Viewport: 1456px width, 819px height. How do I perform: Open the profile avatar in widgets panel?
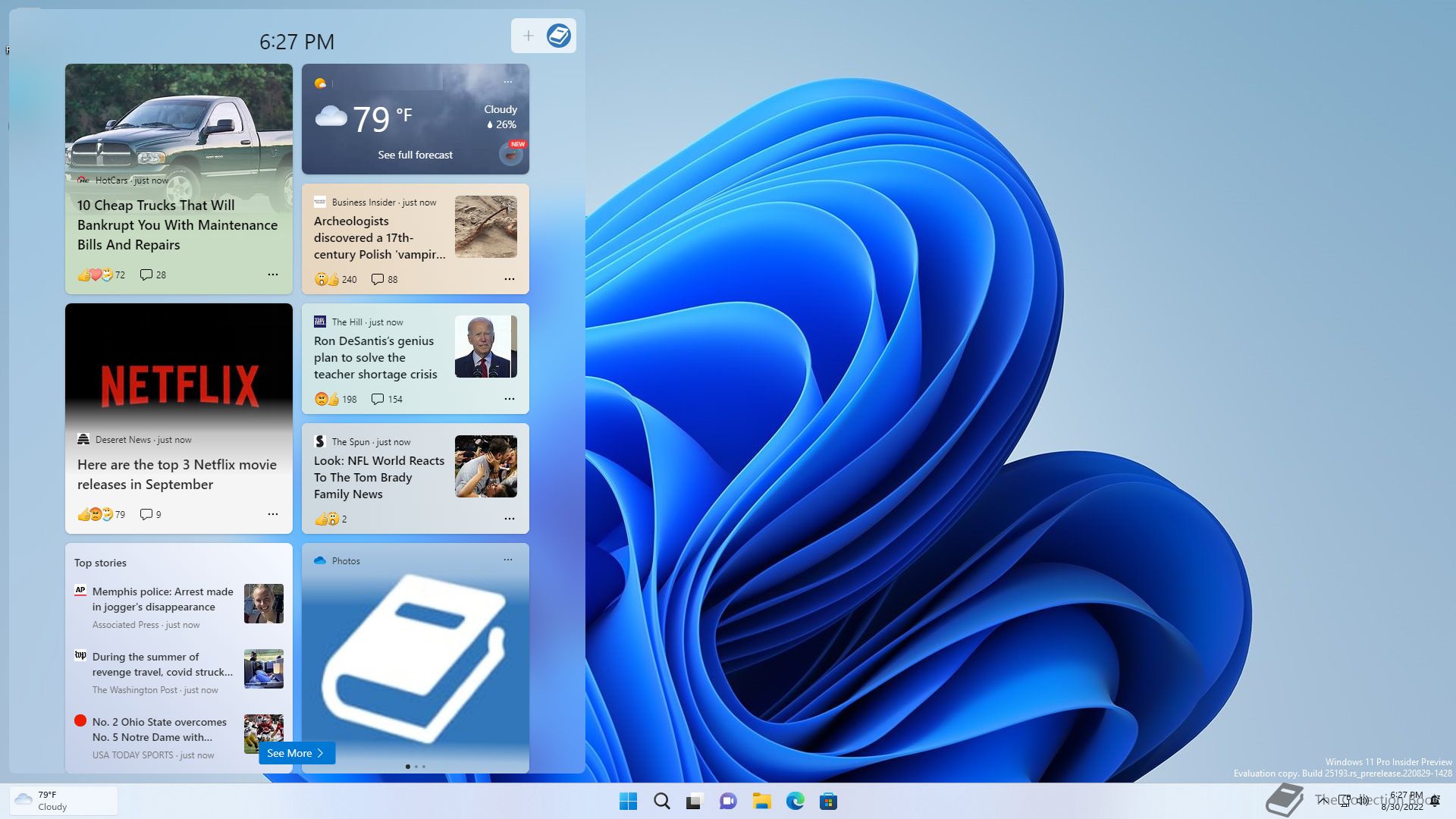point(559,36)
